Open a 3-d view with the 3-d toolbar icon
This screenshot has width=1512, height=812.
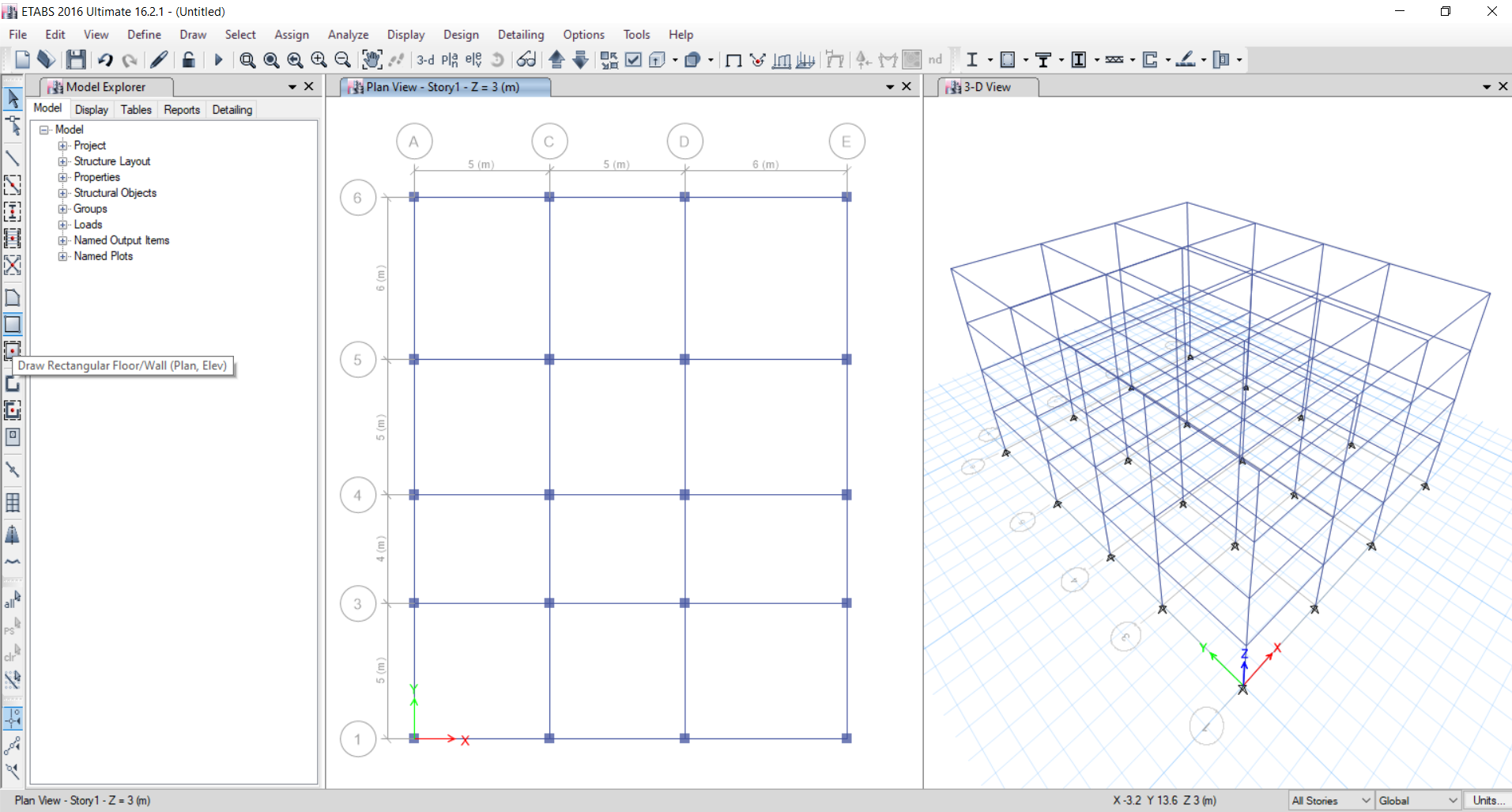coord(425,59)
